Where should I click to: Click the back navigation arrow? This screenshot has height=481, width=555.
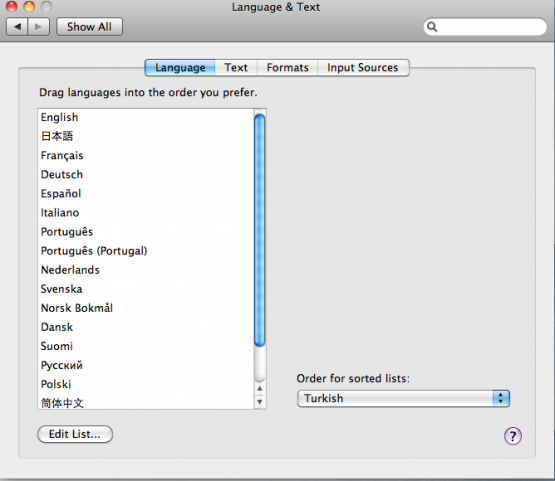click(17, 27)
